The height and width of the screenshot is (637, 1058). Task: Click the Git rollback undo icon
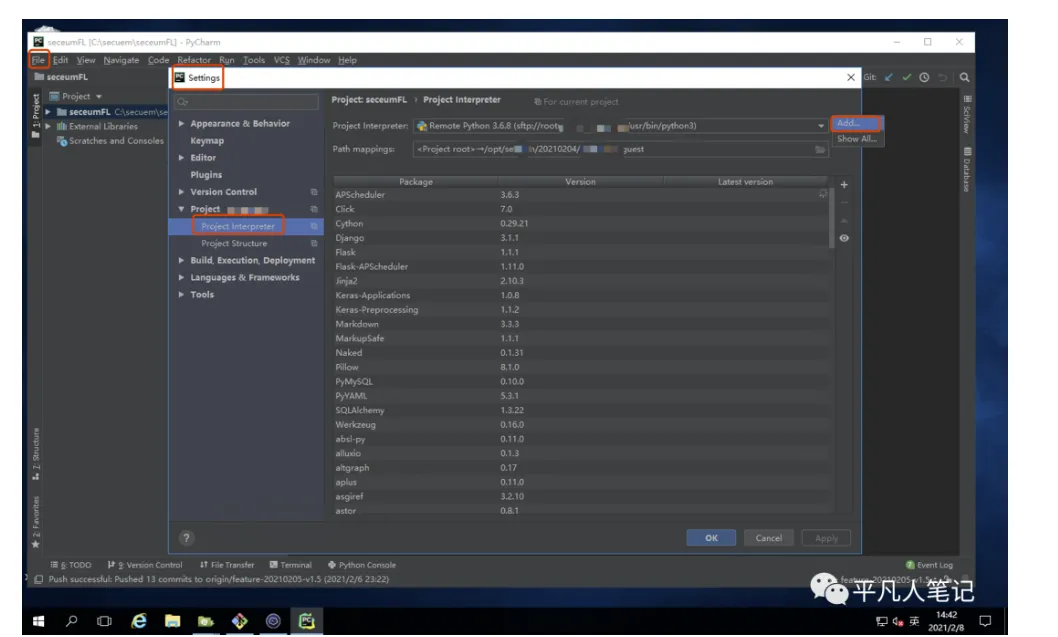[x=943, y=78]
